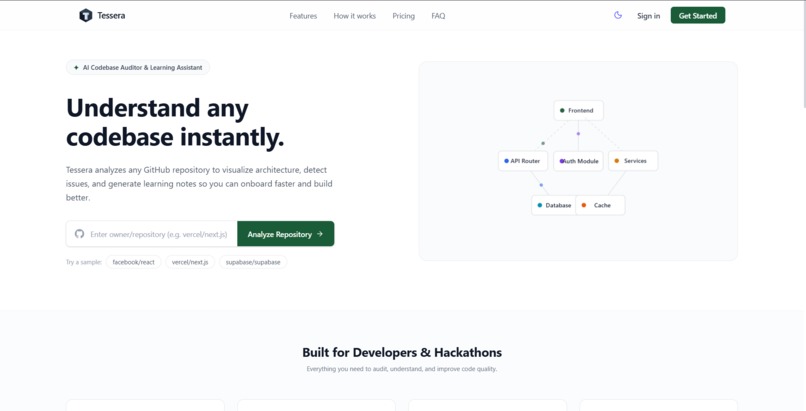Click the Services diagram node
This screenshot has height=411, width=806.
(633, 161)
